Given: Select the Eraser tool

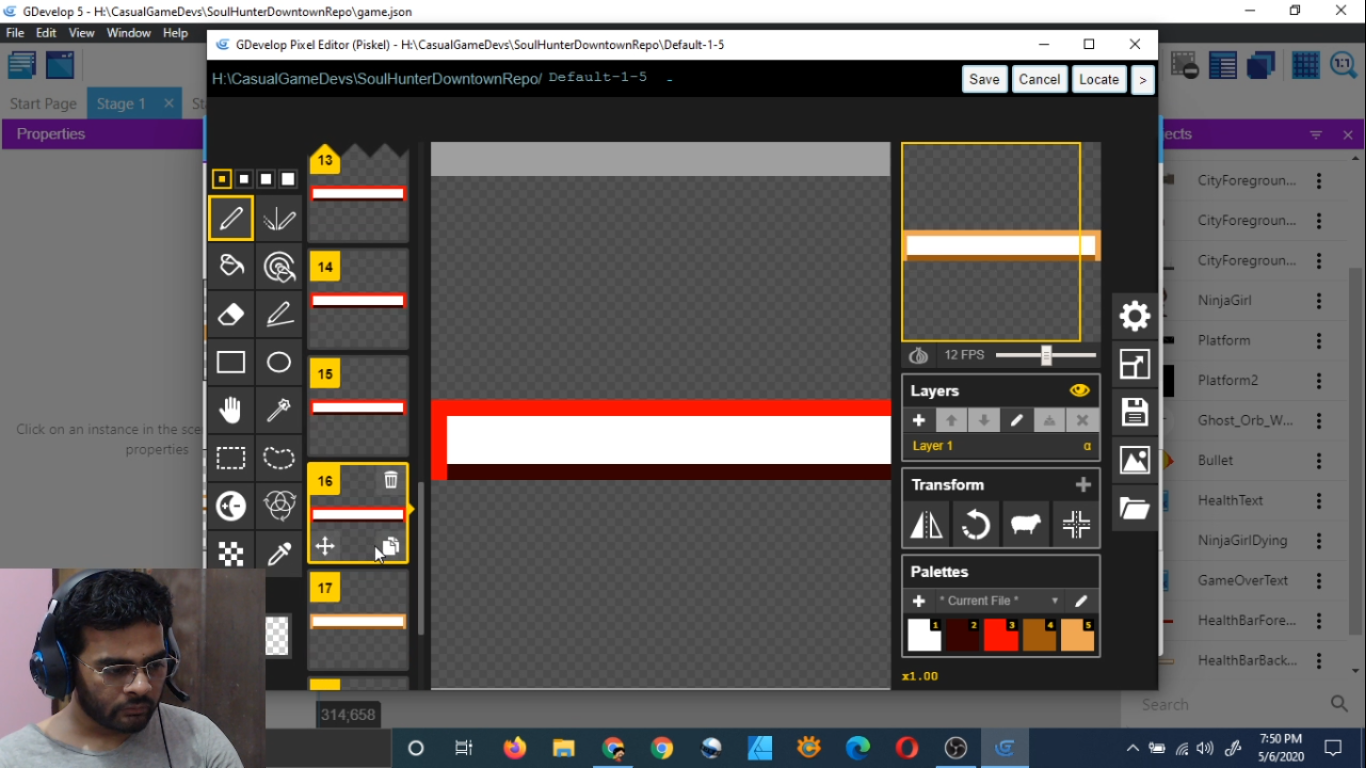Looking at the screenshot, I should (231, 314).
